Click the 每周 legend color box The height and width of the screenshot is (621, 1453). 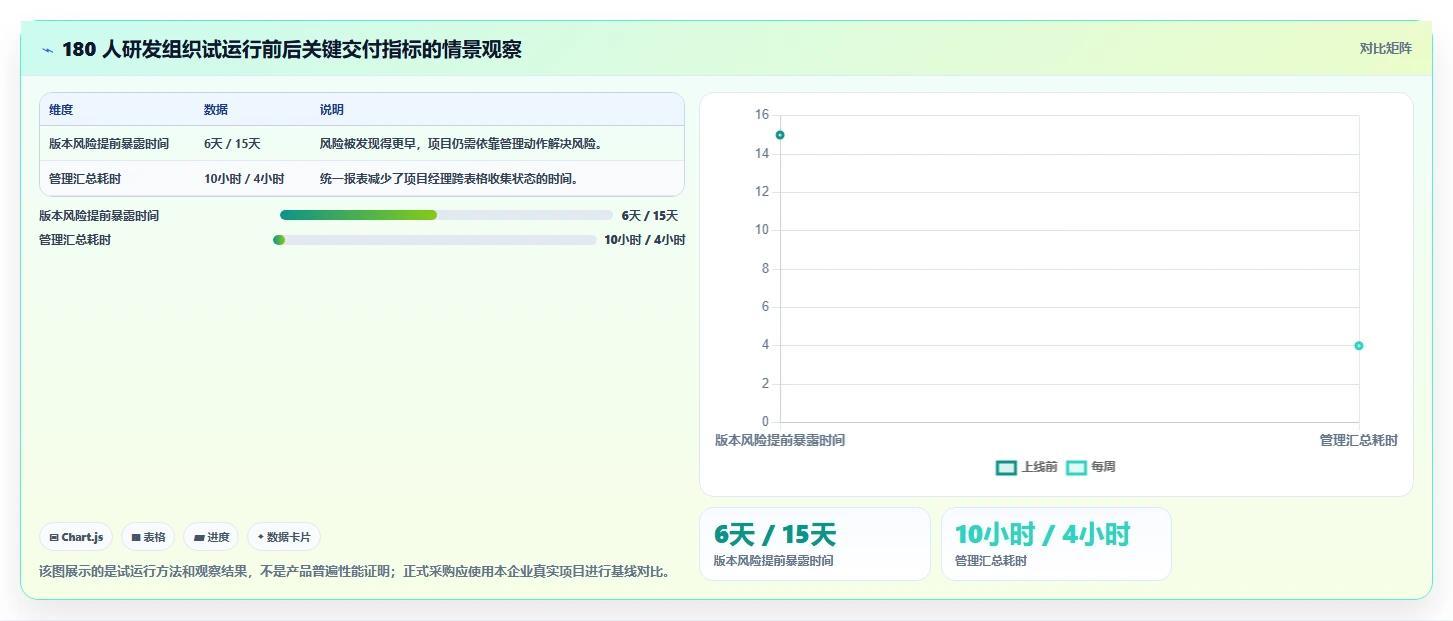pyautogui.click(x=1077, y=467)
